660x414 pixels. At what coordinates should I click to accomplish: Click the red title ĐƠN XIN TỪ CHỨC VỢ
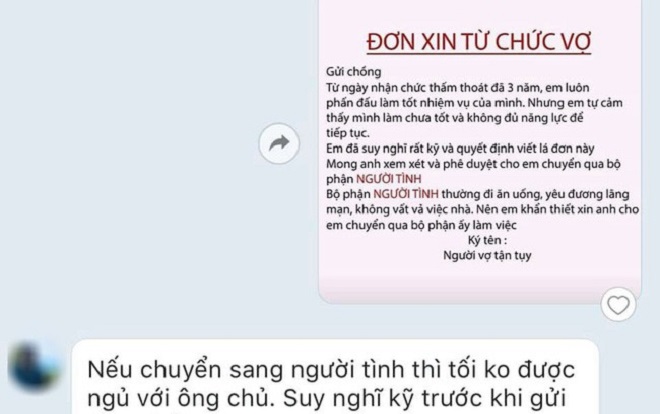[x=479, y=42]
